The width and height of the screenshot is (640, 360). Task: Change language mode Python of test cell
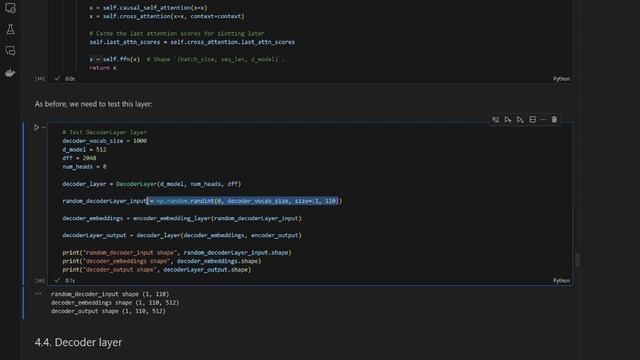click(561, 280)
